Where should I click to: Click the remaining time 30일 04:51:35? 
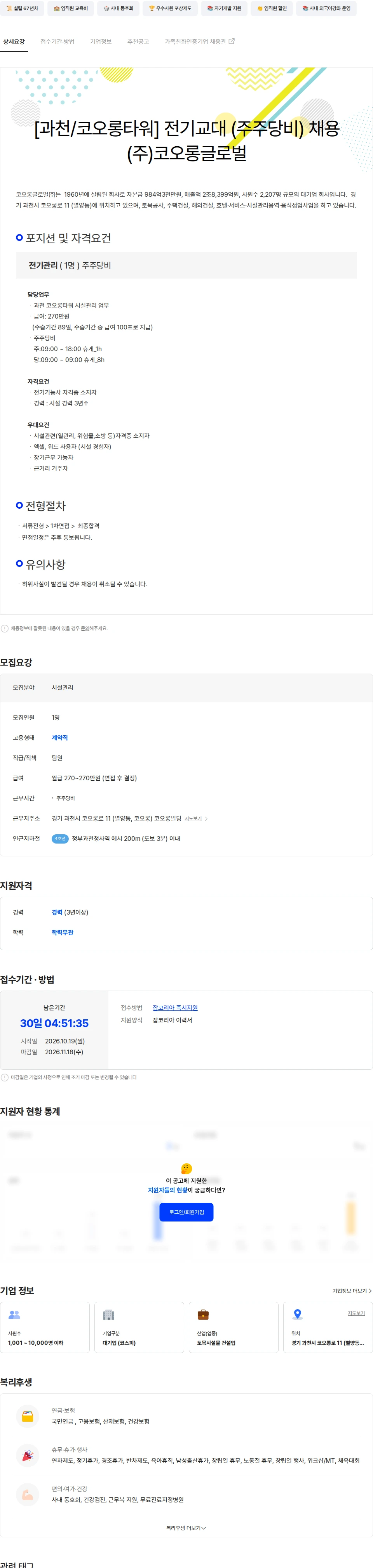(x=54, y=1023)
